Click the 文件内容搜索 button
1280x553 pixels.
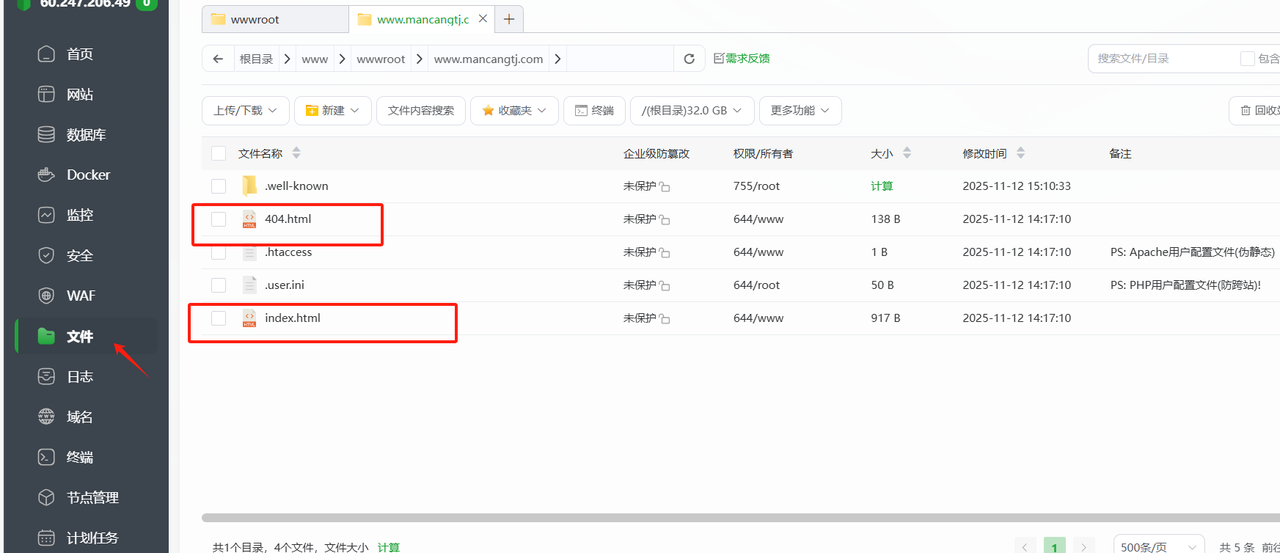[421, 111]
